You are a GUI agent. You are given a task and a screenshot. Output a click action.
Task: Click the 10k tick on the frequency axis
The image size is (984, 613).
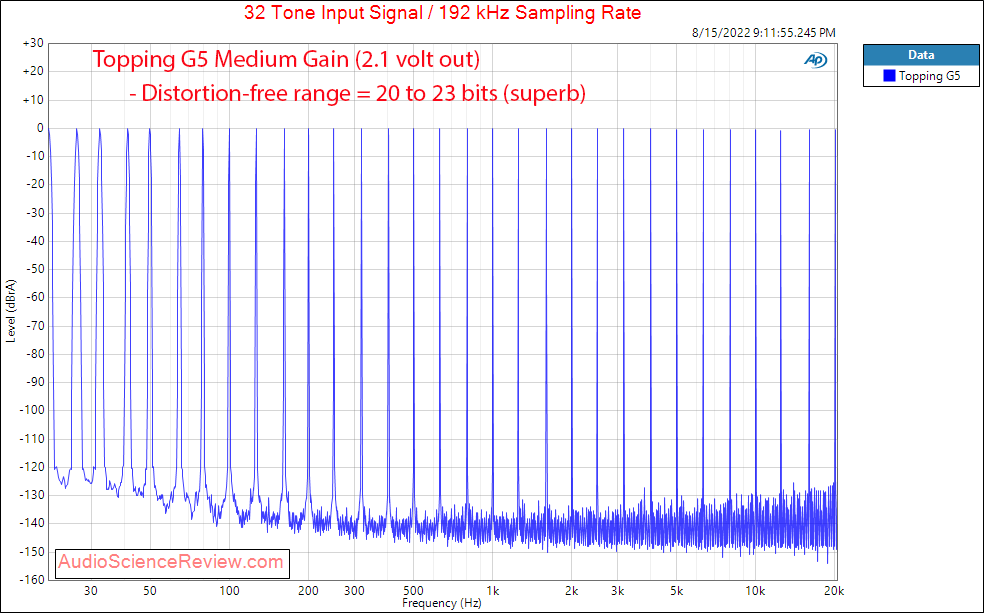pyautogui.click(x=756, y=590)
